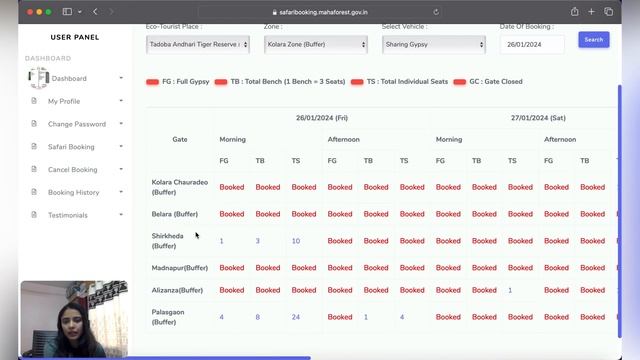Reload the page with the refresh icon

click(x=436, y=12)
